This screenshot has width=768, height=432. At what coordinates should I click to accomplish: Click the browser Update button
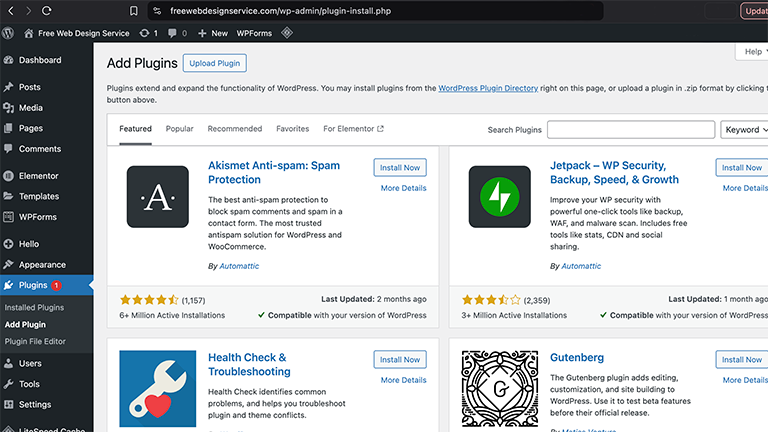(x=754, y=11)
